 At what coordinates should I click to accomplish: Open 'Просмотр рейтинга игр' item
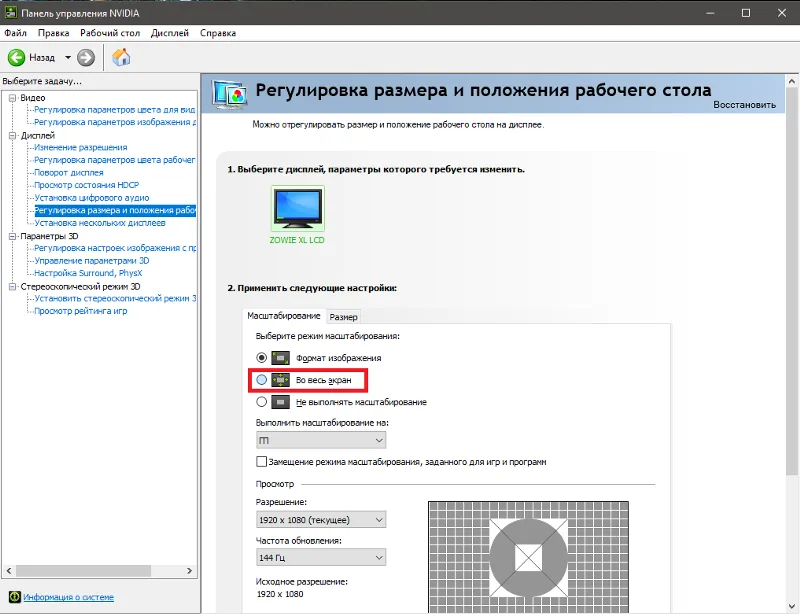click(x=81, y=311)
